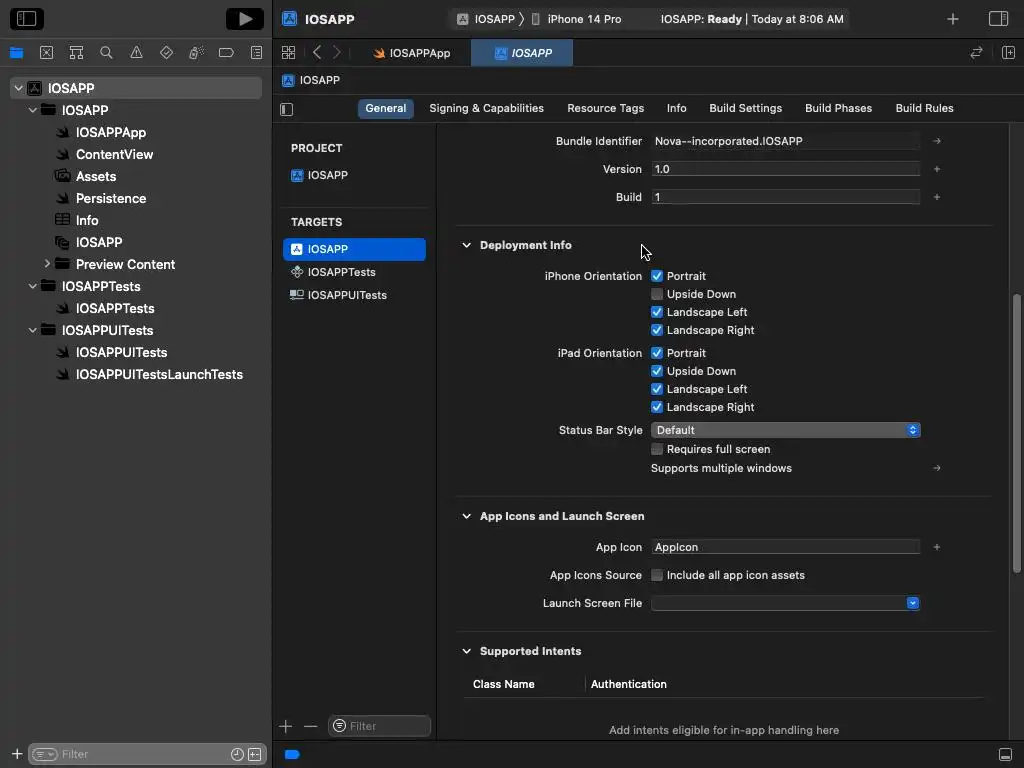Image resolution: width=1024 pixels, height=768 pixels.
Task: Run the app with the Play button
Action: [245, 19]
